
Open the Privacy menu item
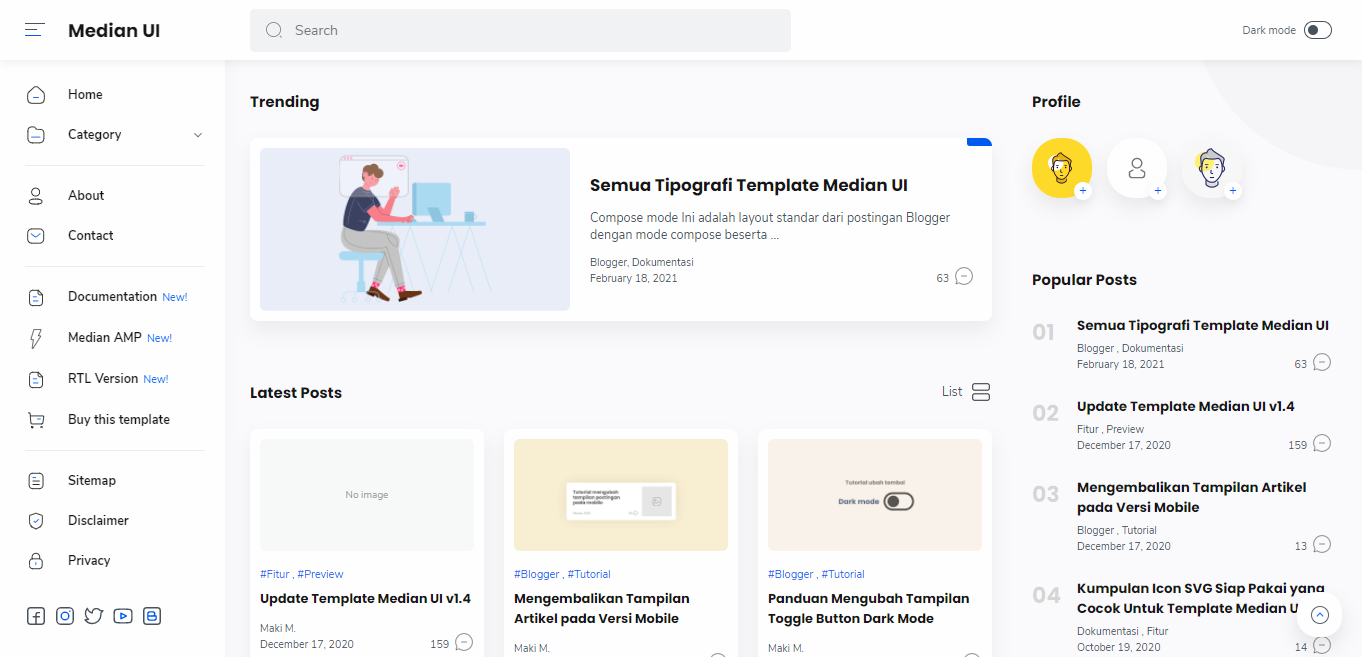point(89,561)
